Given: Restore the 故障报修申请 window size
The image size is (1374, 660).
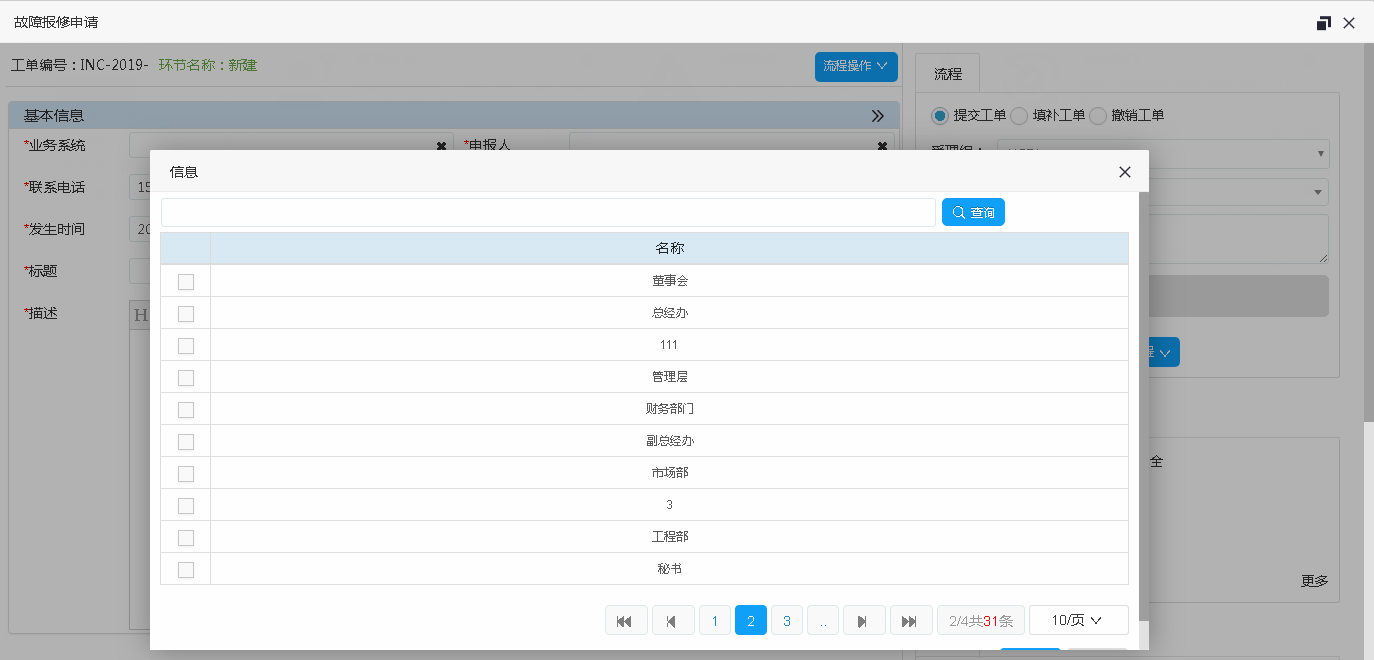Looking at the screenshot, I should point(1323,23).
